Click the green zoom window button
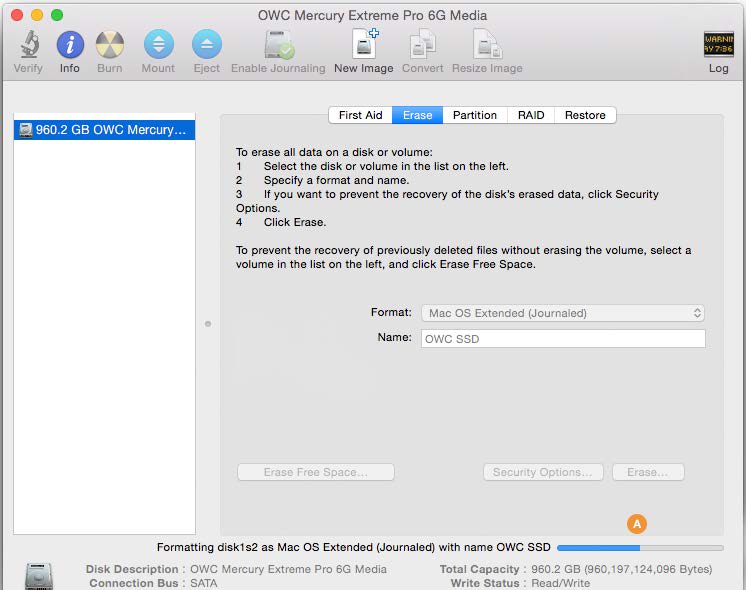This screenshot has height=590, width=746. point(57,15)
